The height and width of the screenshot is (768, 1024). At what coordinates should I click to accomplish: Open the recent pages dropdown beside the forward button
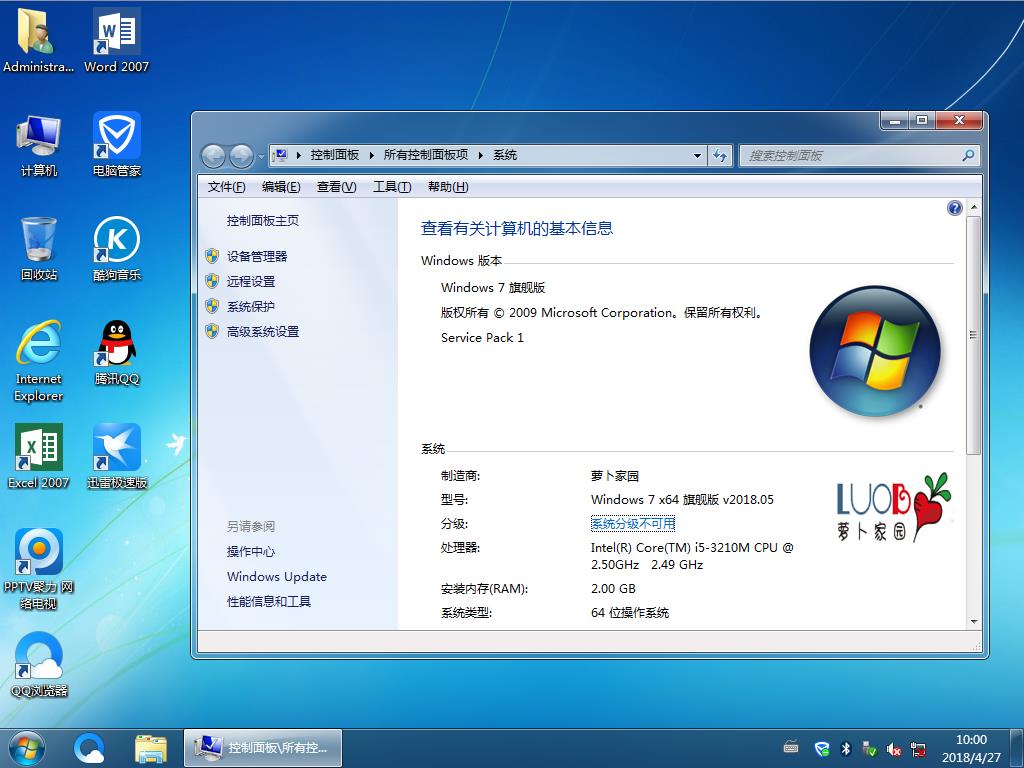pos(261,157)
